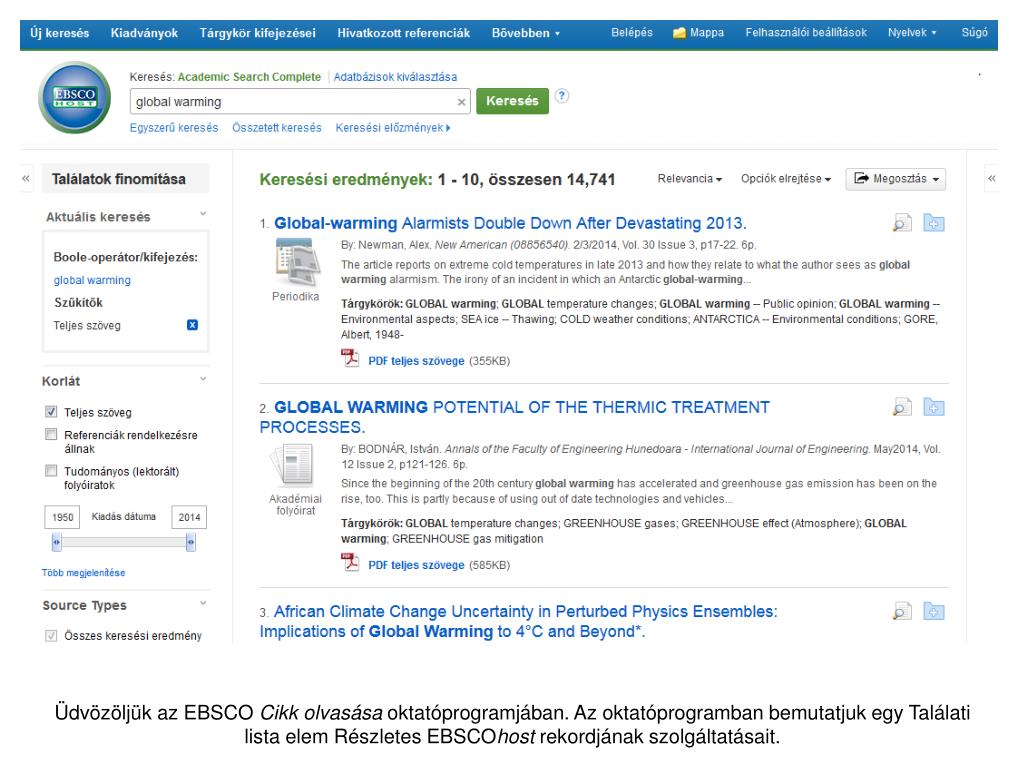Collapse the left refine panel
Viewport: 1024px width, 768px height.
(x=26, y=178)
